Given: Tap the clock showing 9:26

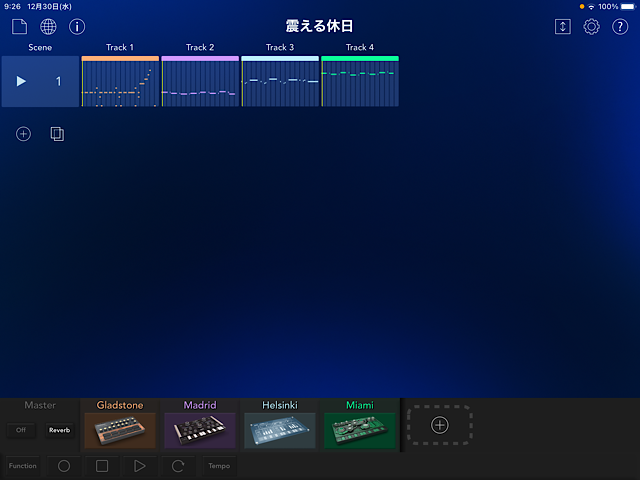Looking at the screenshot, I should [12, 7].
